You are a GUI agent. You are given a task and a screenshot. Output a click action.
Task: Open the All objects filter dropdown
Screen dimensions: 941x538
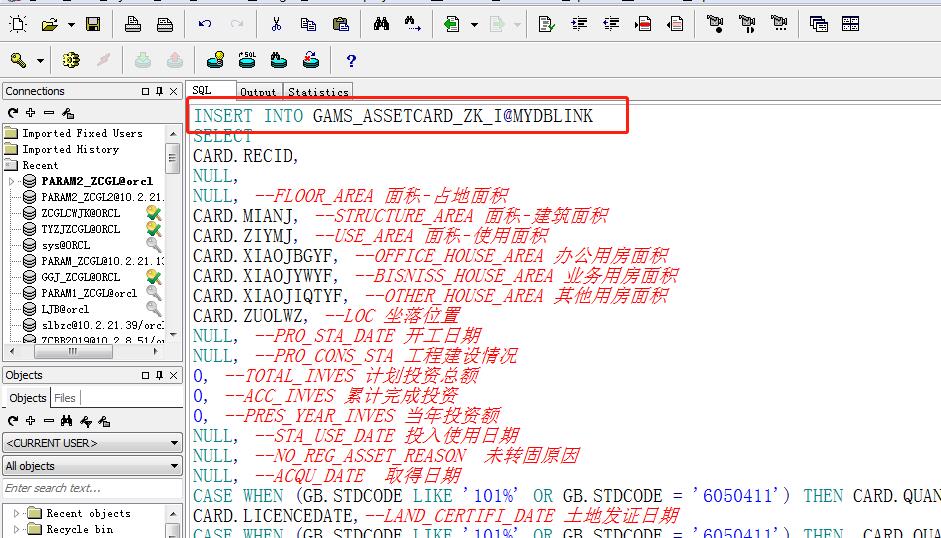[x=91, y=466]
